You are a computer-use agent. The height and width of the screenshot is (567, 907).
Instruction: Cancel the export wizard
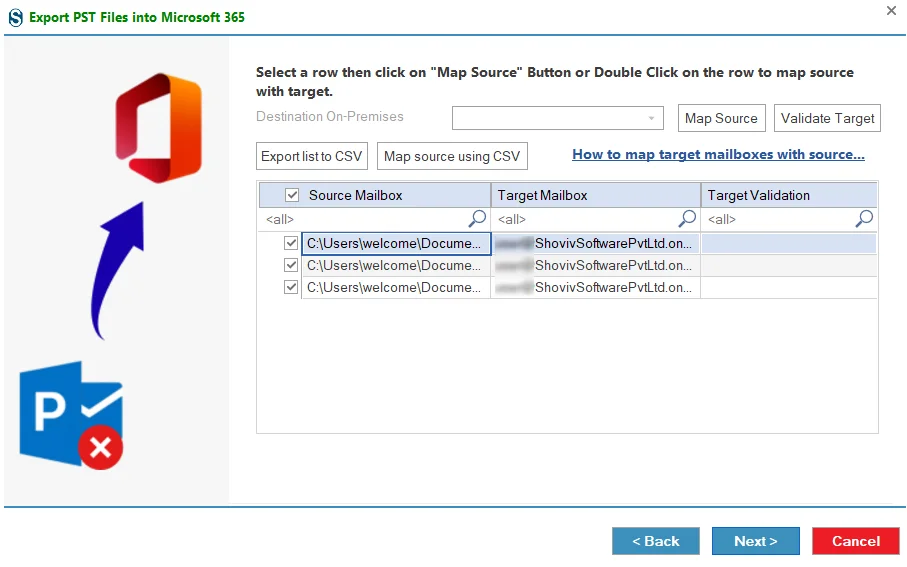[856, 541]
